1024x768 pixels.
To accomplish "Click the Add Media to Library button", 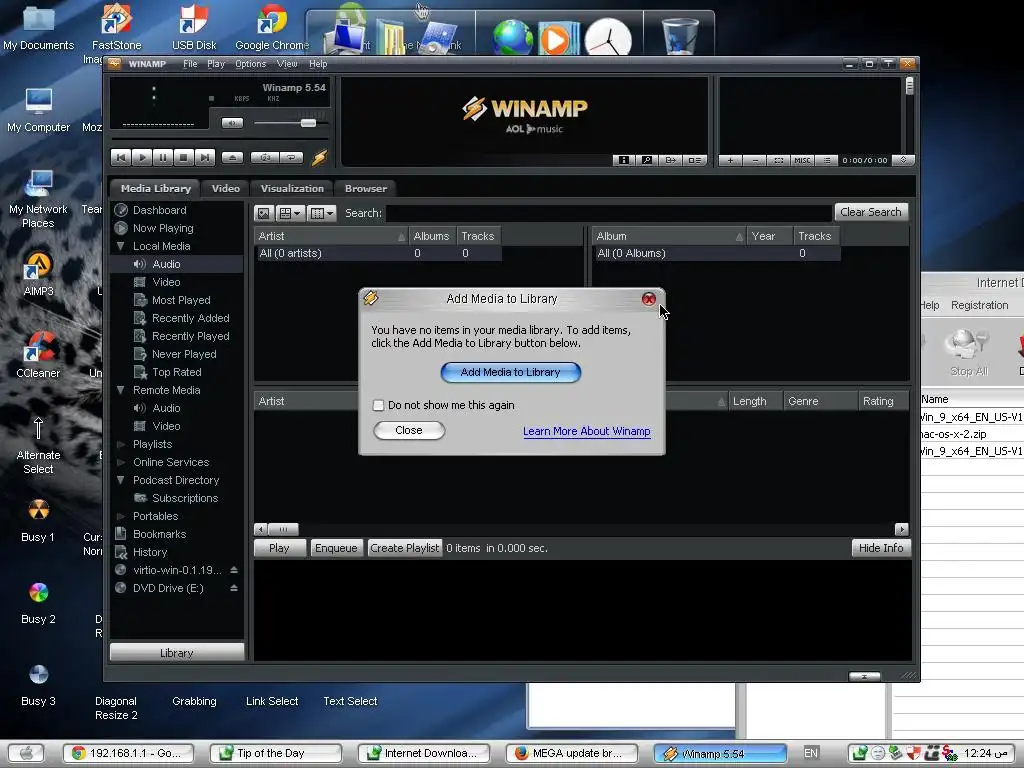I will point(511,372).
